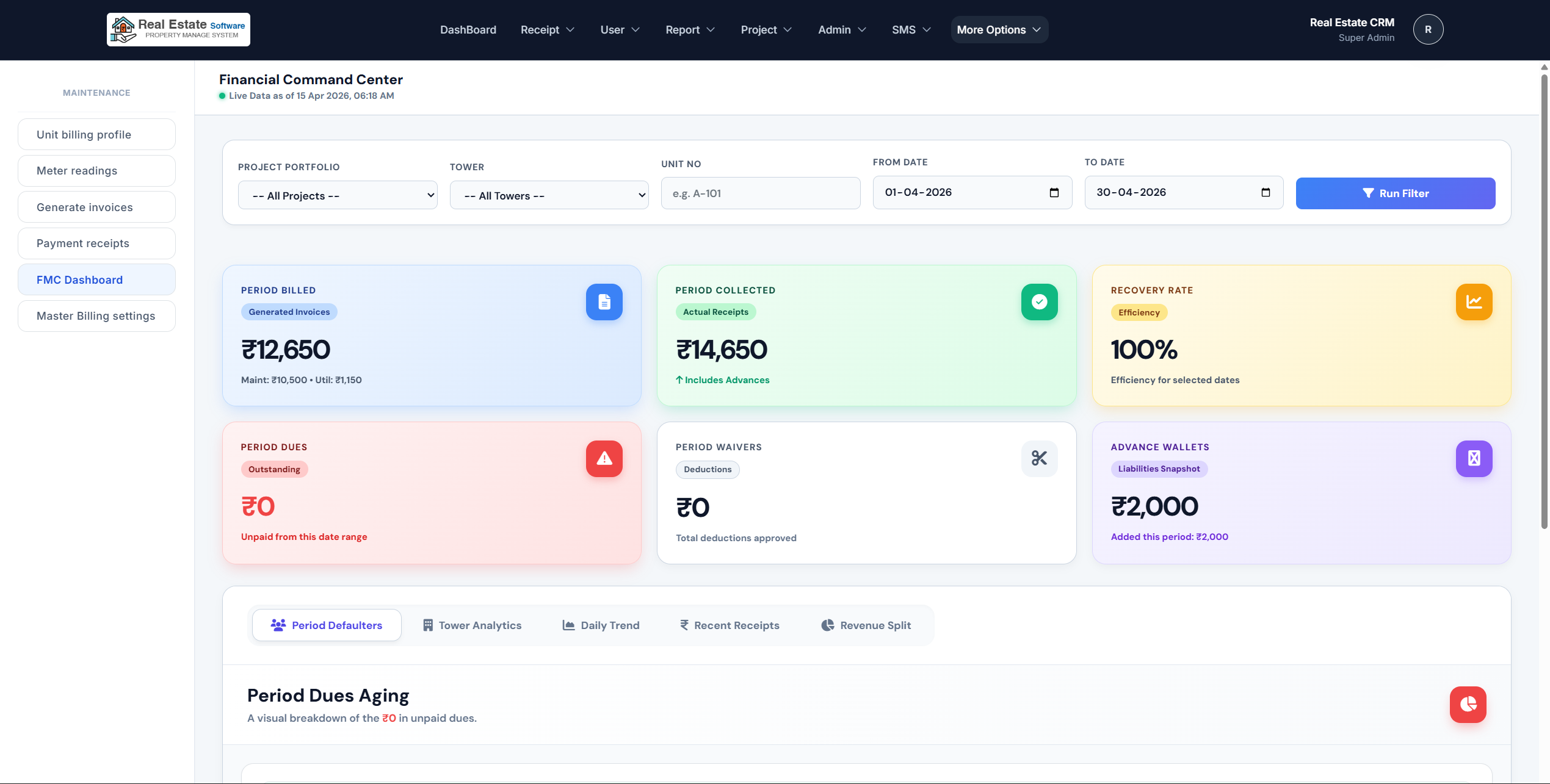This screenshot has height=784, width=1550.
Task: Click the scissors icon on Period Waivers card
Action: (x=1039, y=458)
